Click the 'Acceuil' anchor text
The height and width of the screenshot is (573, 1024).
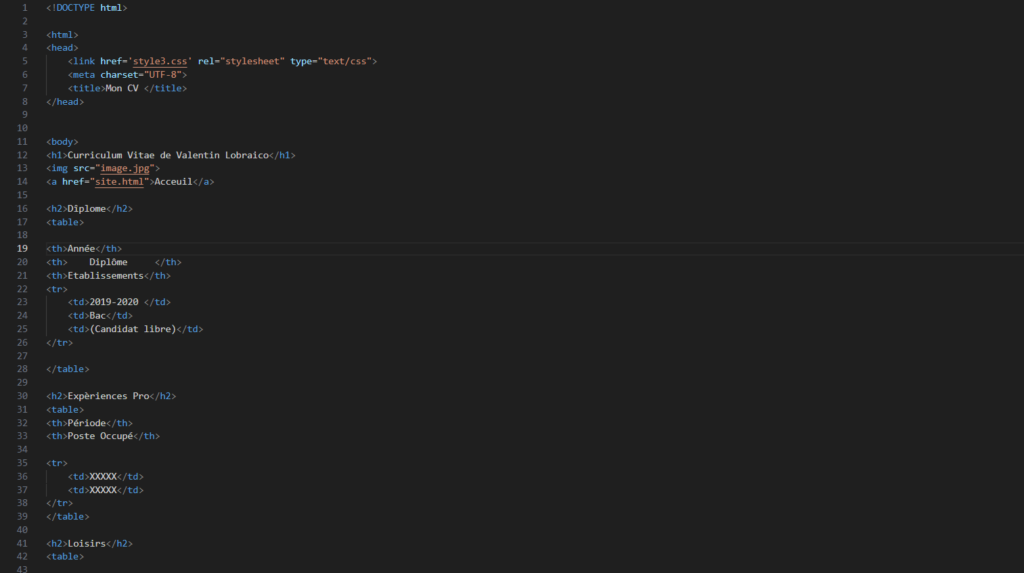(x=174, y=182)
